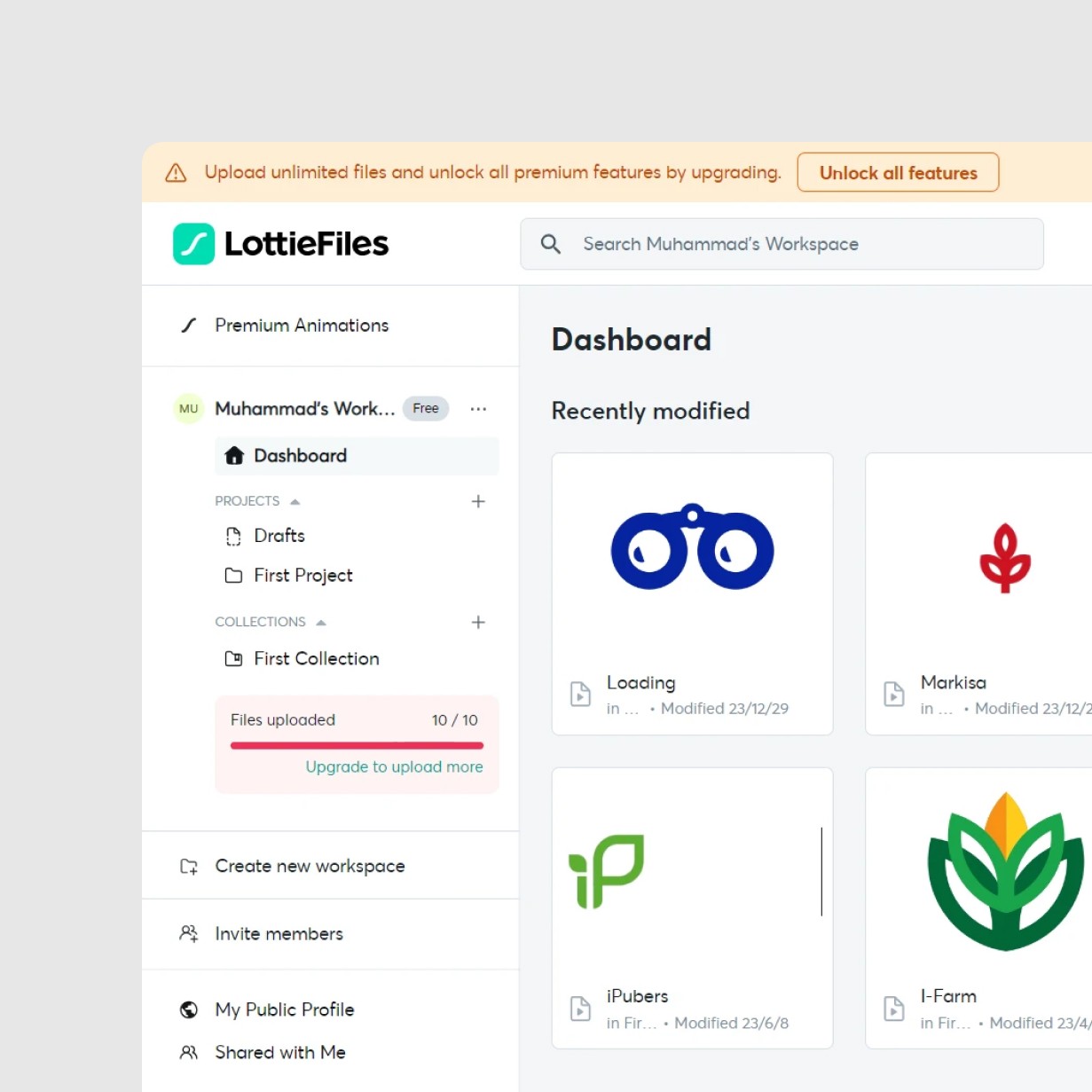1092x1092 pixels.
Task: Click Create new workspace
Action: pyautogui.click(x=310, y=867)
